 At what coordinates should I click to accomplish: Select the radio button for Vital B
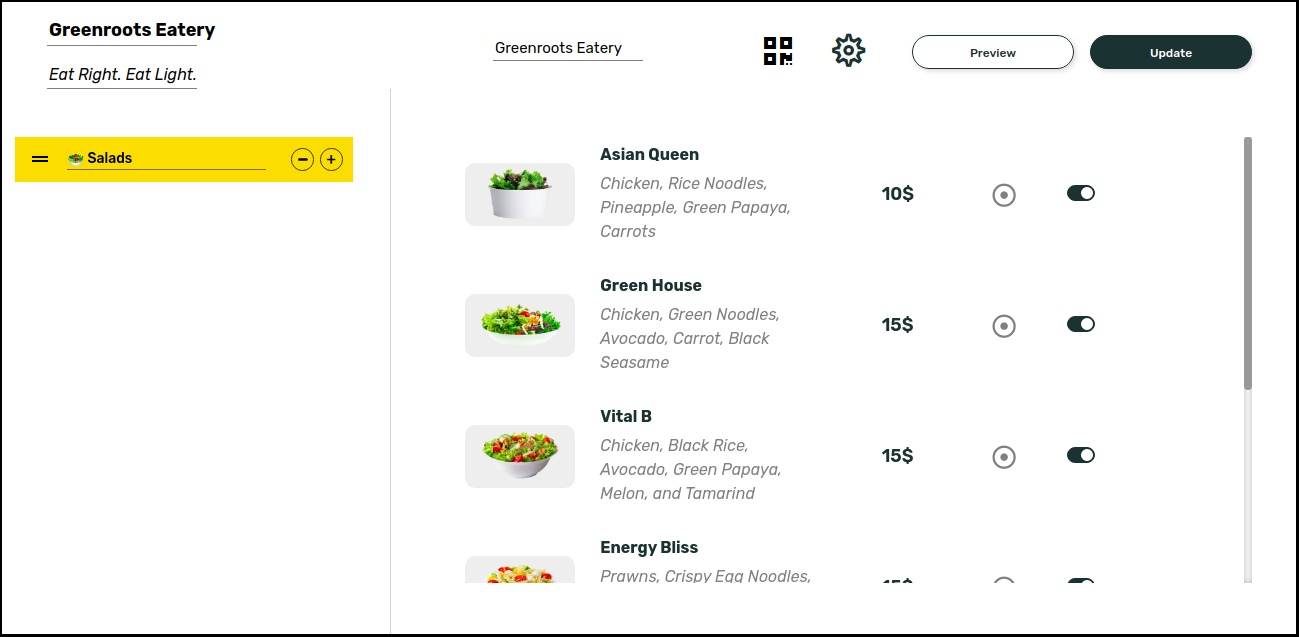pyautogui.click(x=1004, y=457)
